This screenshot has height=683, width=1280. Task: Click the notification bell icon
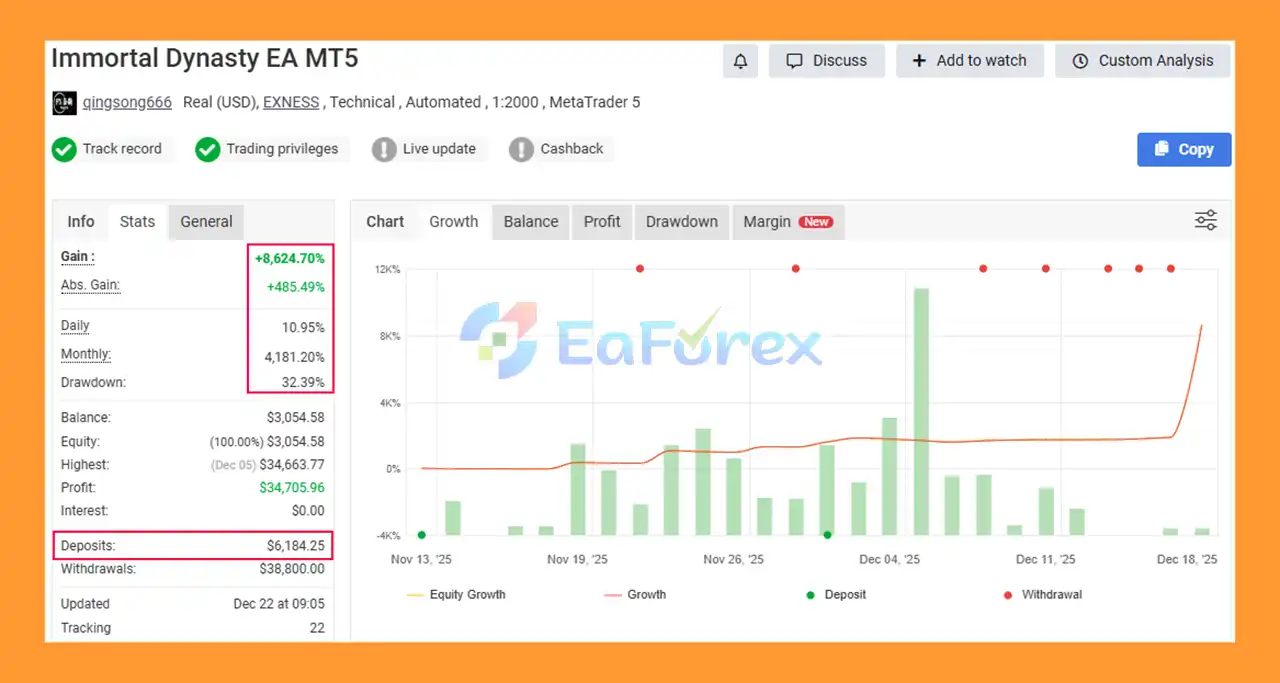click(740, 61)
